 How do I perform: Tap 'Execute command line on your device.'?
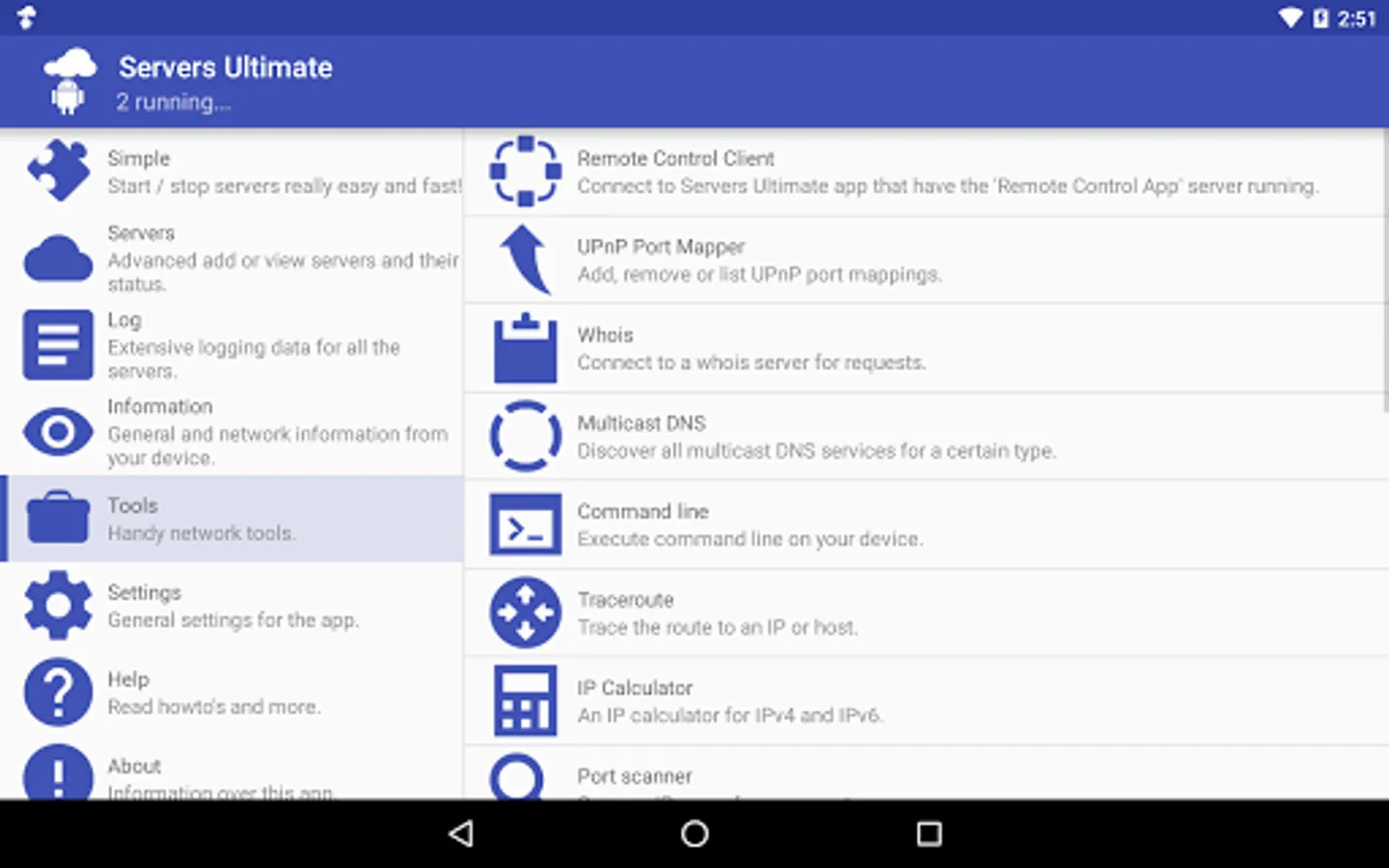tap(749, 539)
